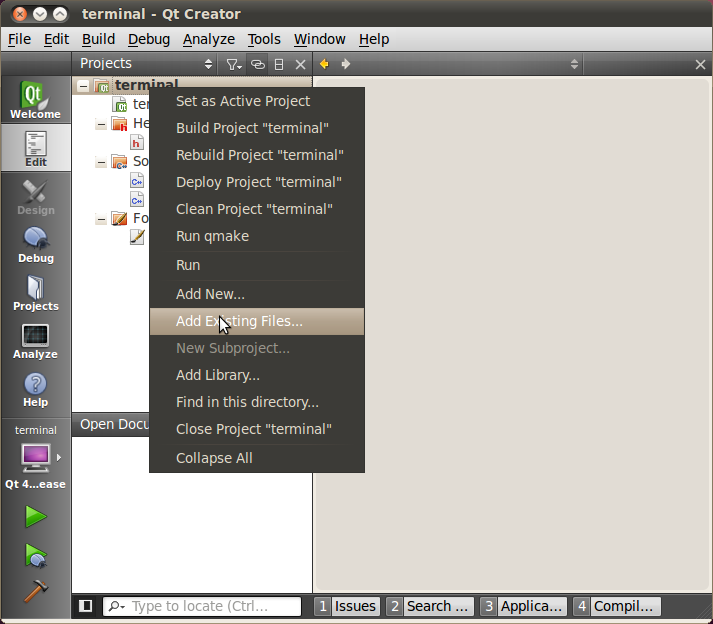Viewport: 713px width, 624px height.
Task: Open the Analyze menu
Action: pos(209,39)
